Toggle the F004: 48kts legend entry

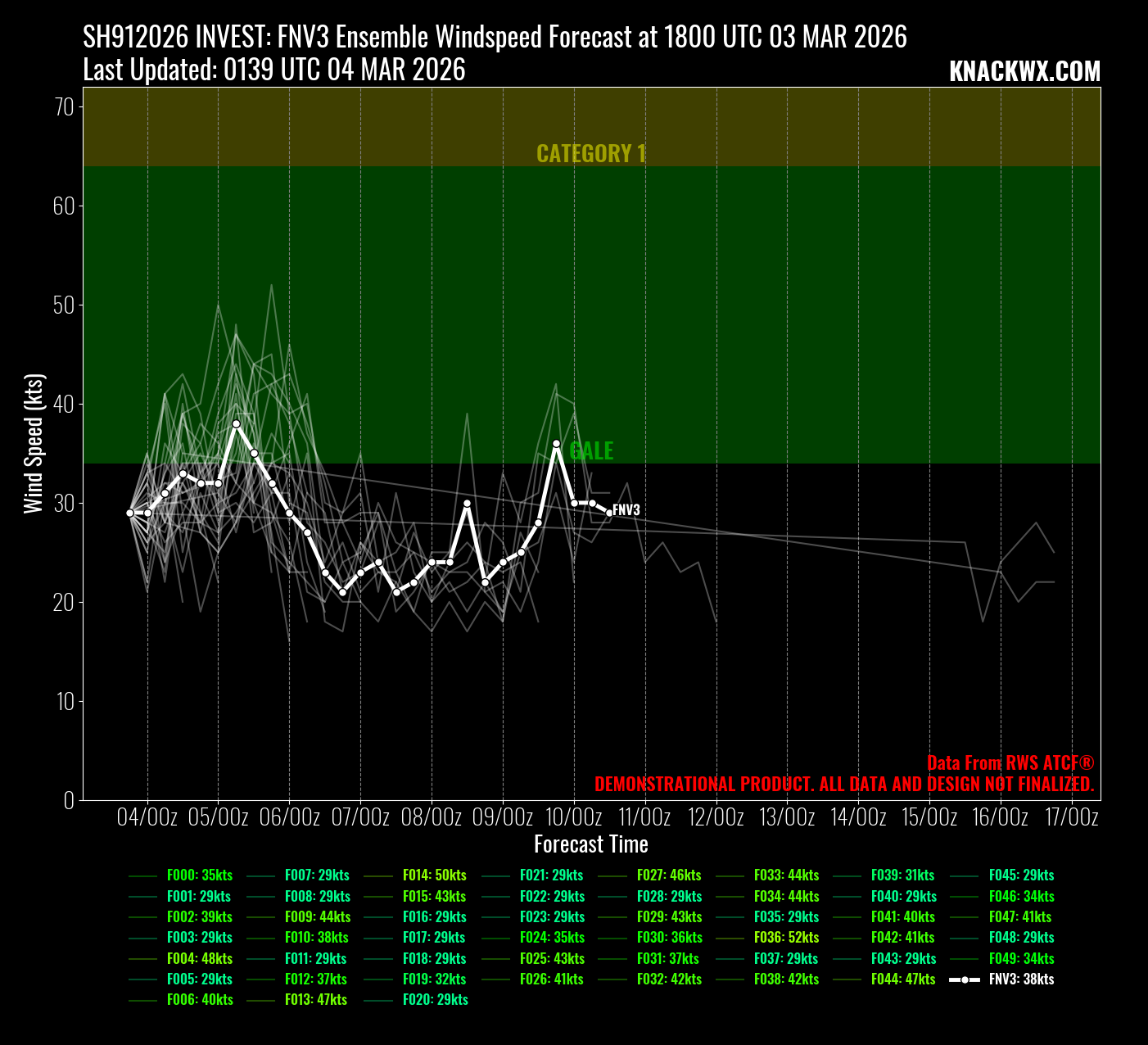point(199,959)
